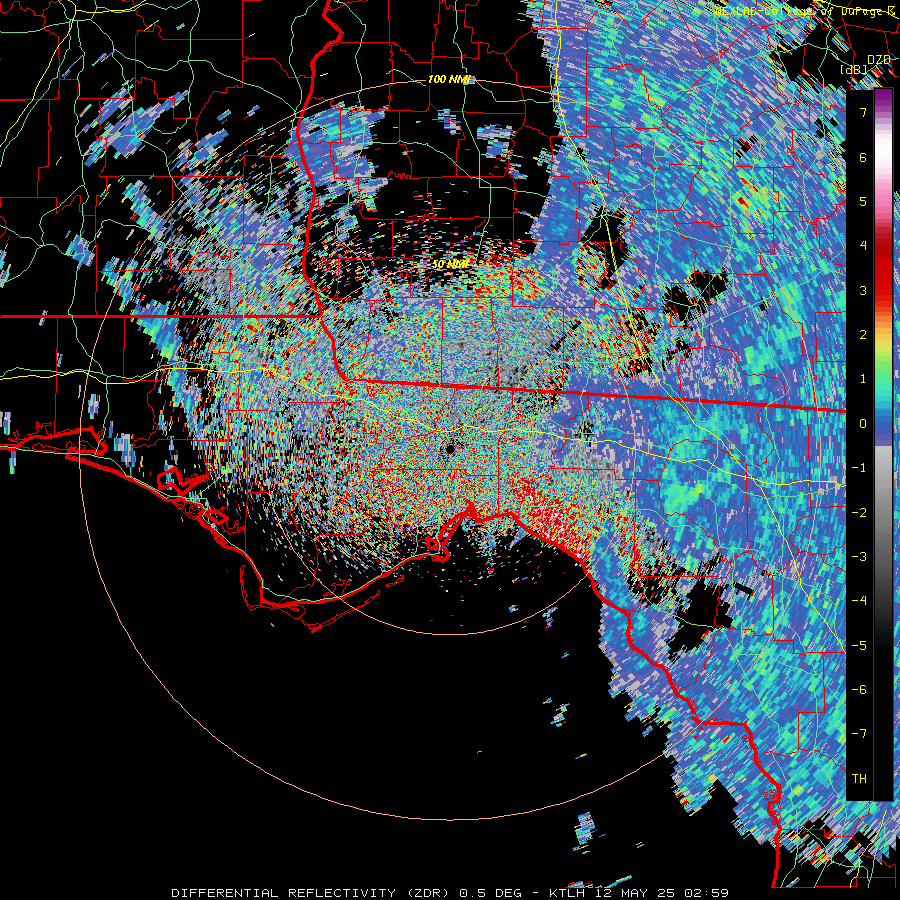Click the purple top of the color bar

[x=883, y=100]
